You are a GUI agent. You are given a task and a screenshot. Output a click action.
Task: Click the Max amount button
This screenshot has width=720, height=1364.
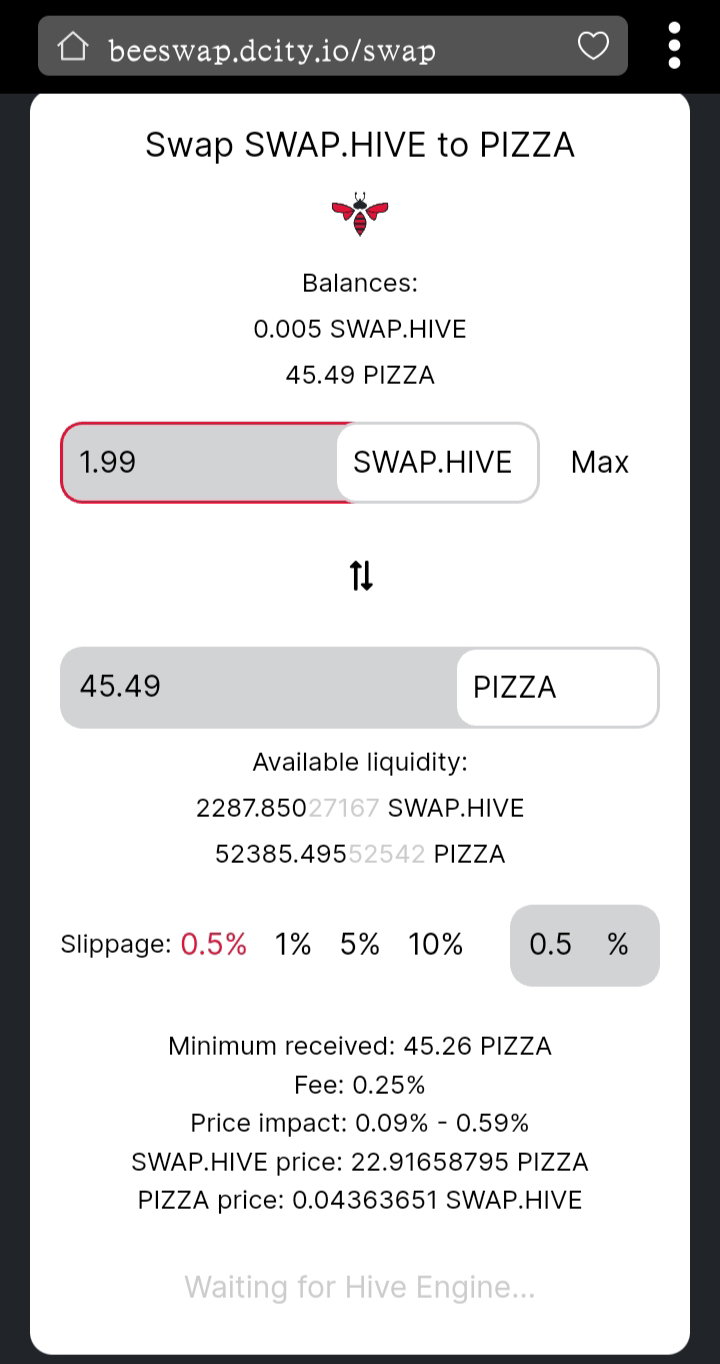point(600,462)
